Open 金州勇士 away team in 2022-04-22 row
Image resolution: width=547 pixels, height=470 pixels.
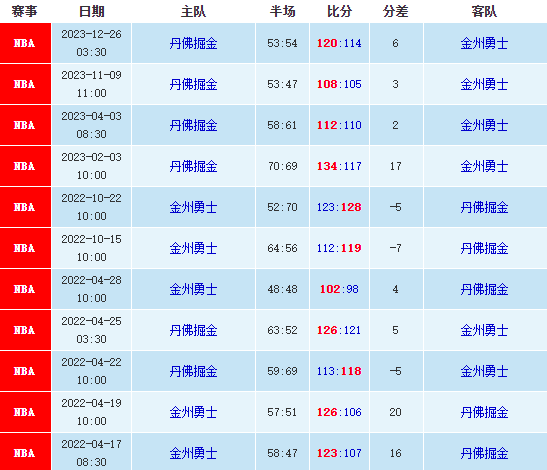point(484,371)
